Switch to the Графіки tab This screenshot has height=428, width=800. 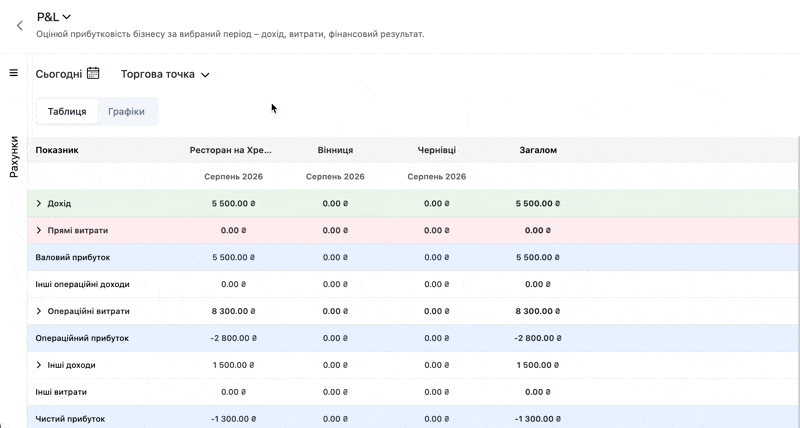(126, 112)
